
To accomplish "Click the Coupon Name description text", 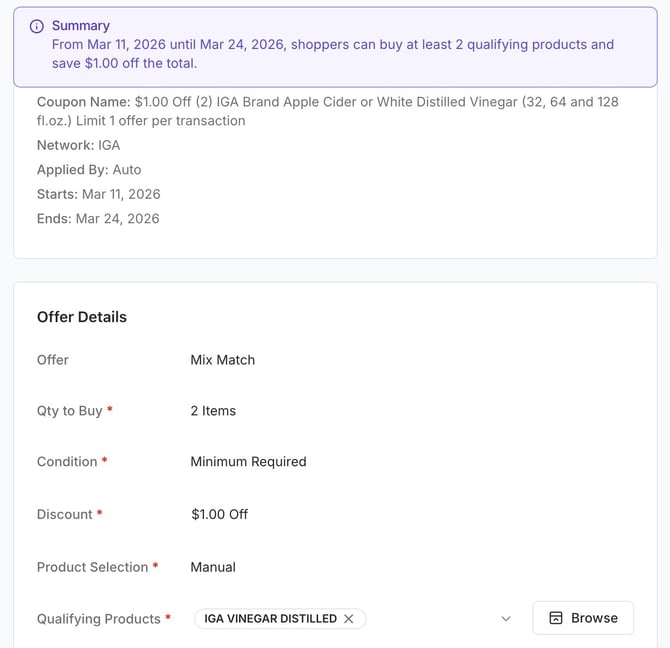I will click(x=326, y=111).
